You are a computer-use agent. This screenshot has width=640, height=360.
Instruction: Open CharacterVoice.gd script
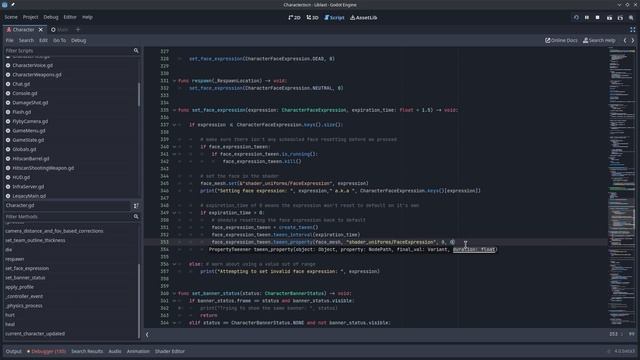pos(32,65)
